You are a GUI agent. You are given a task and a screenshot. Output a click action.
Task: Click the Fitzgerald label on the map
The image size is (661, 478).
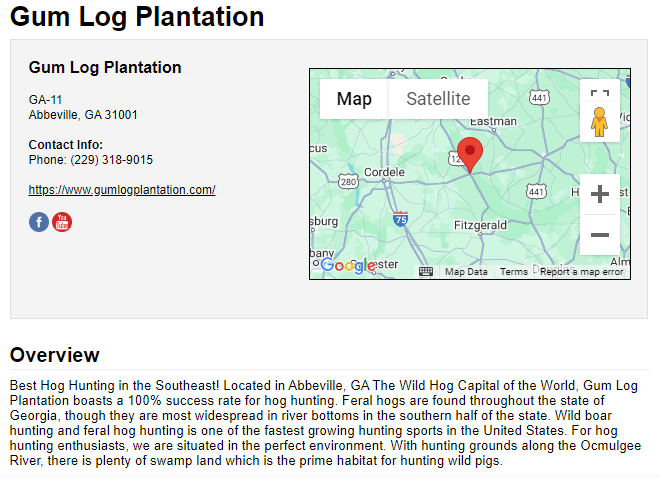480,226
